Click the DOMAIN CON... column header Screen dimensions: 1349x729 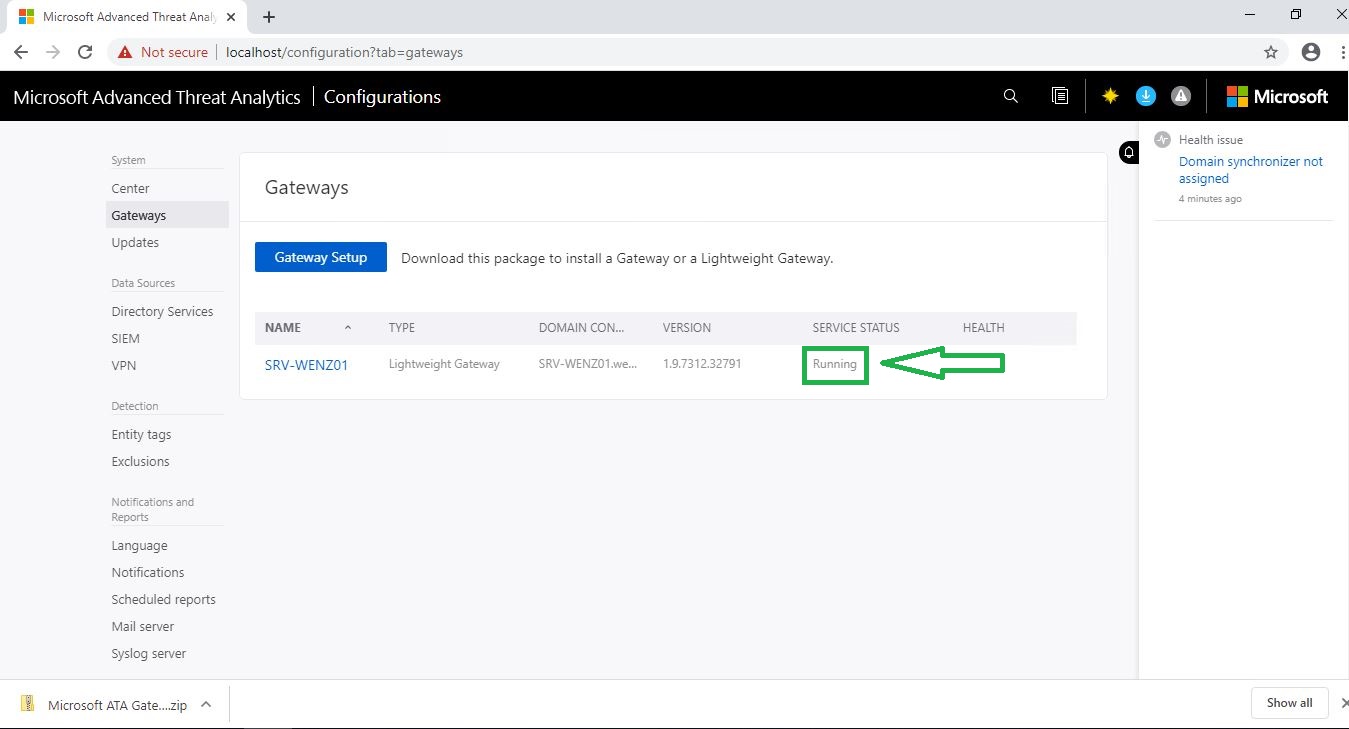click(581, 328)
